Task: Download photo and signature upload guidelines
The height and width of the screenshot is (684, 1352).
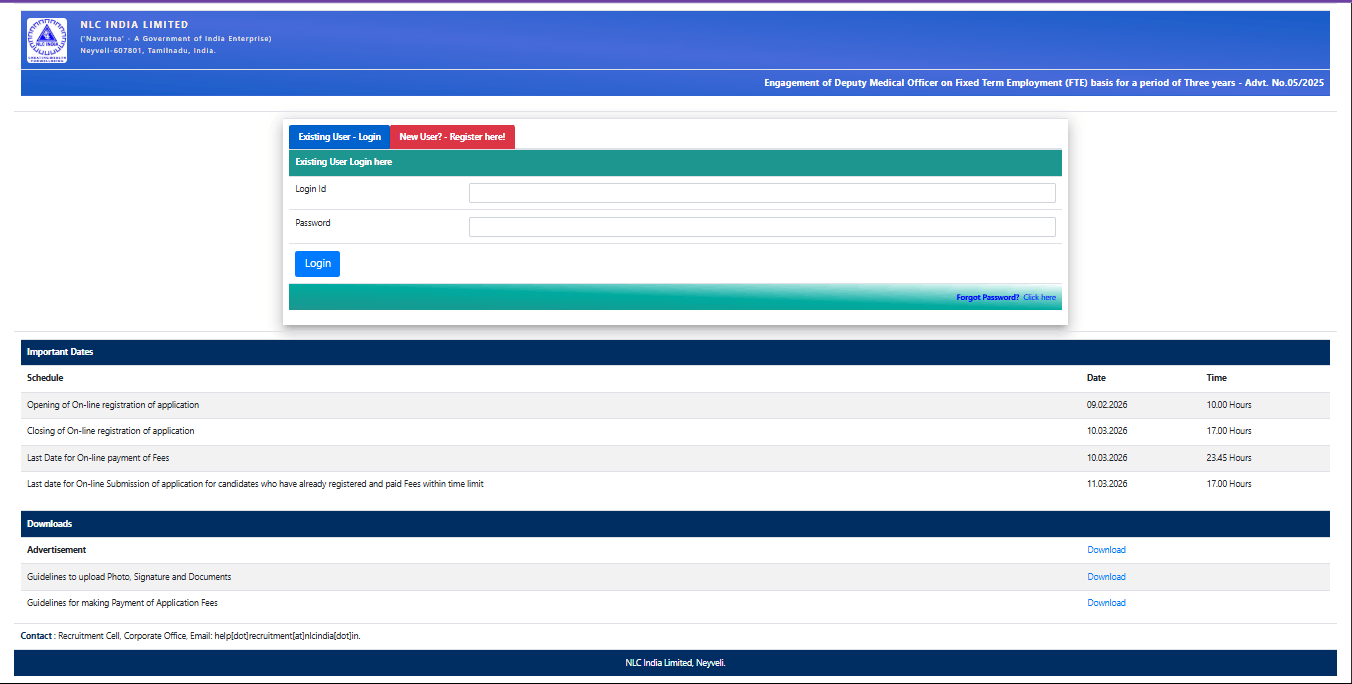Action: (x=1106, y=577)
